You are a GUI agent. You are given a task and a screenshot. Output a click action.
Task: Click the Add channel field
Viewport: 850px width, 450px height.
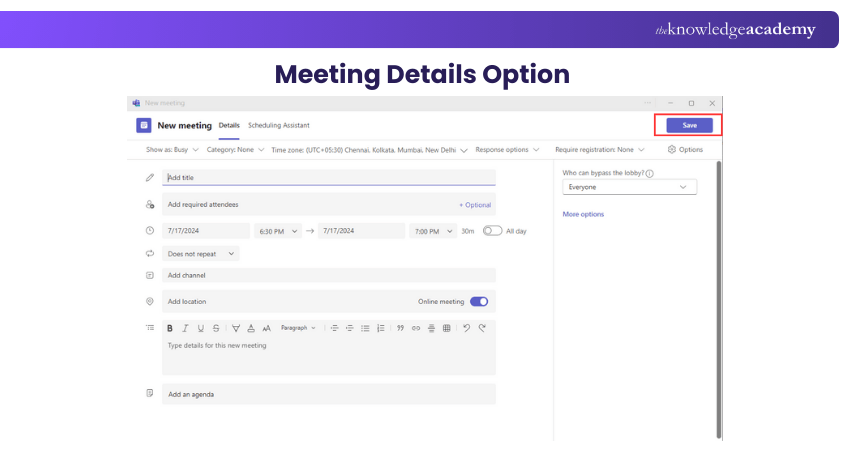[x=329, y=275]
